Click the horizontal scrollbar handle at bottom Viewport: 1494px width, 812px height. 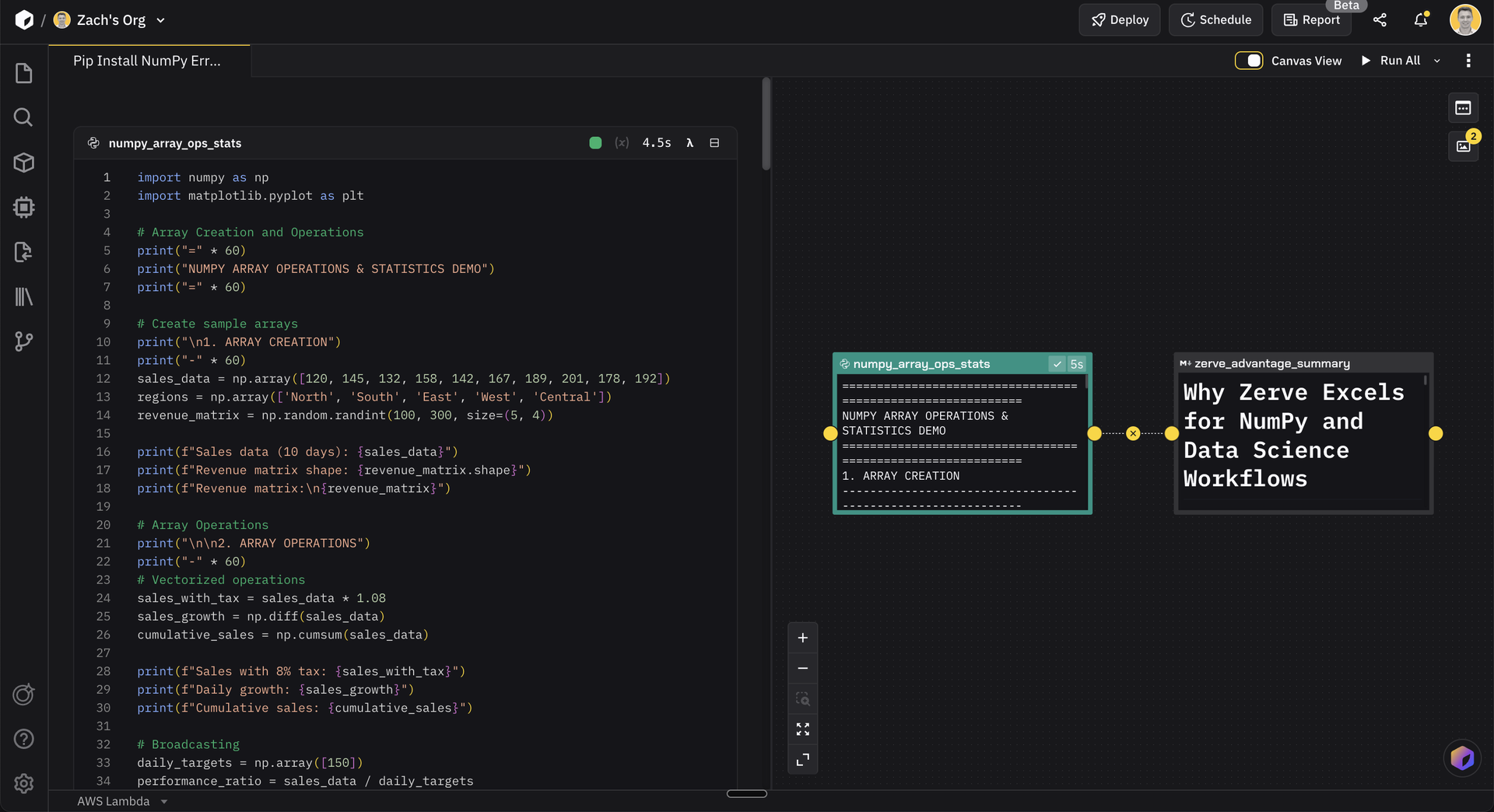(x=747, y=793)
